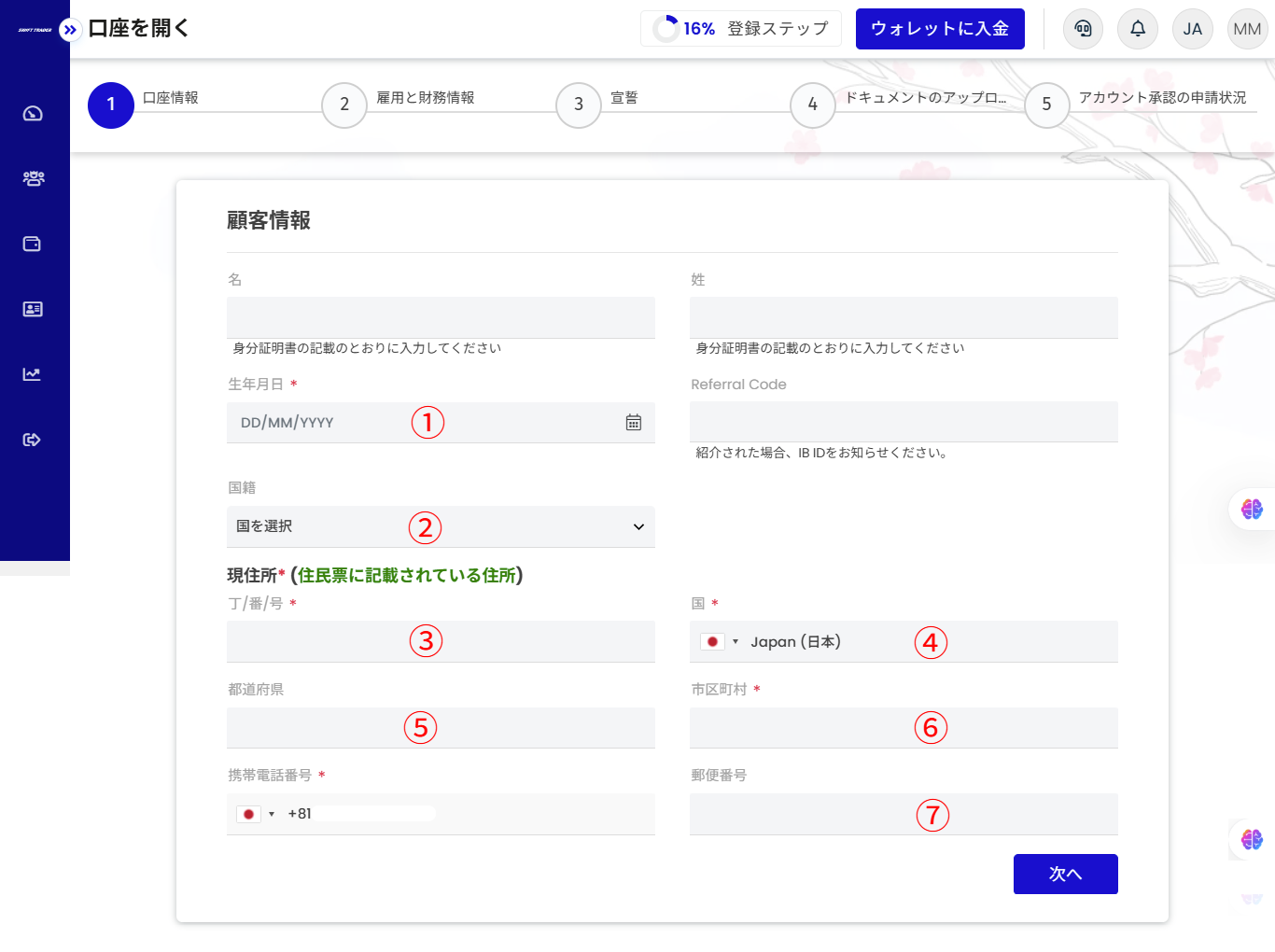Switch to step 2 雇用と財務情報
Viewport: 1275px width, 952px height.
[x=344, y=105]
